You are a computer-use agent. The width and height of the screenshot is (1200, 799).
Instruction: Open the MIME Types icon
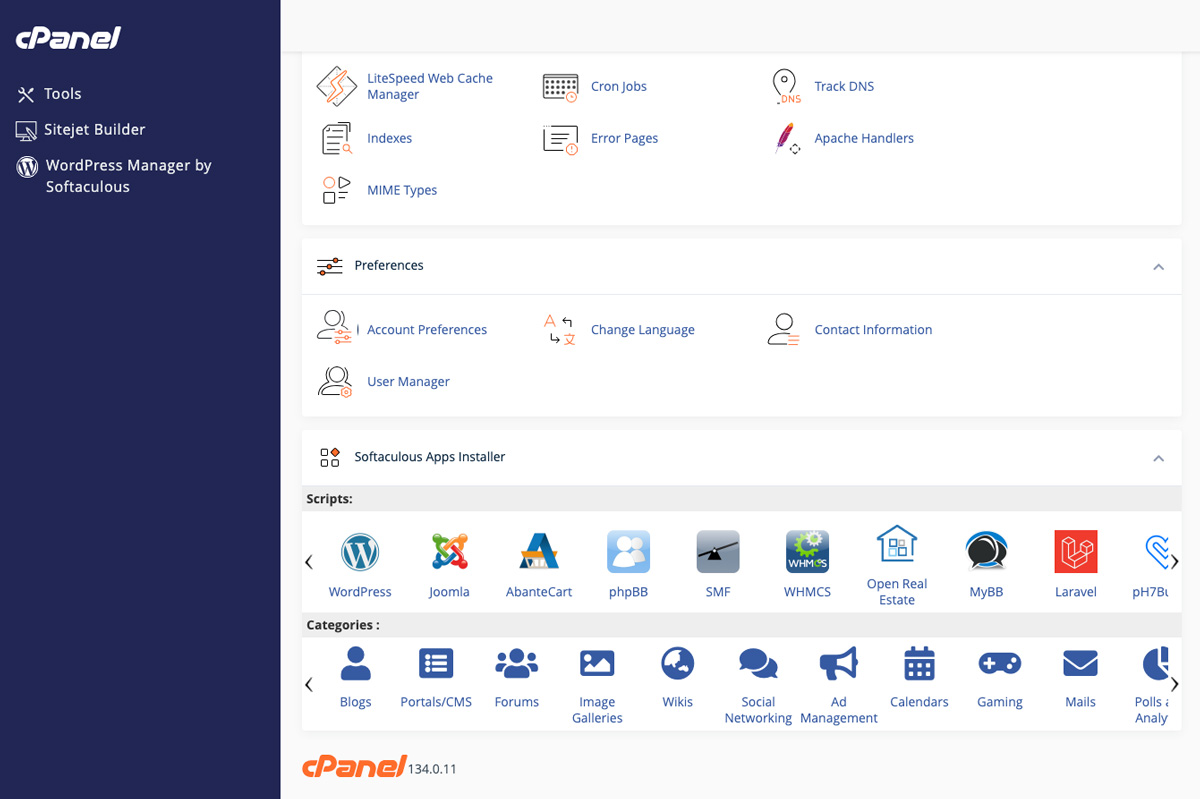click(x=336, y=190)
